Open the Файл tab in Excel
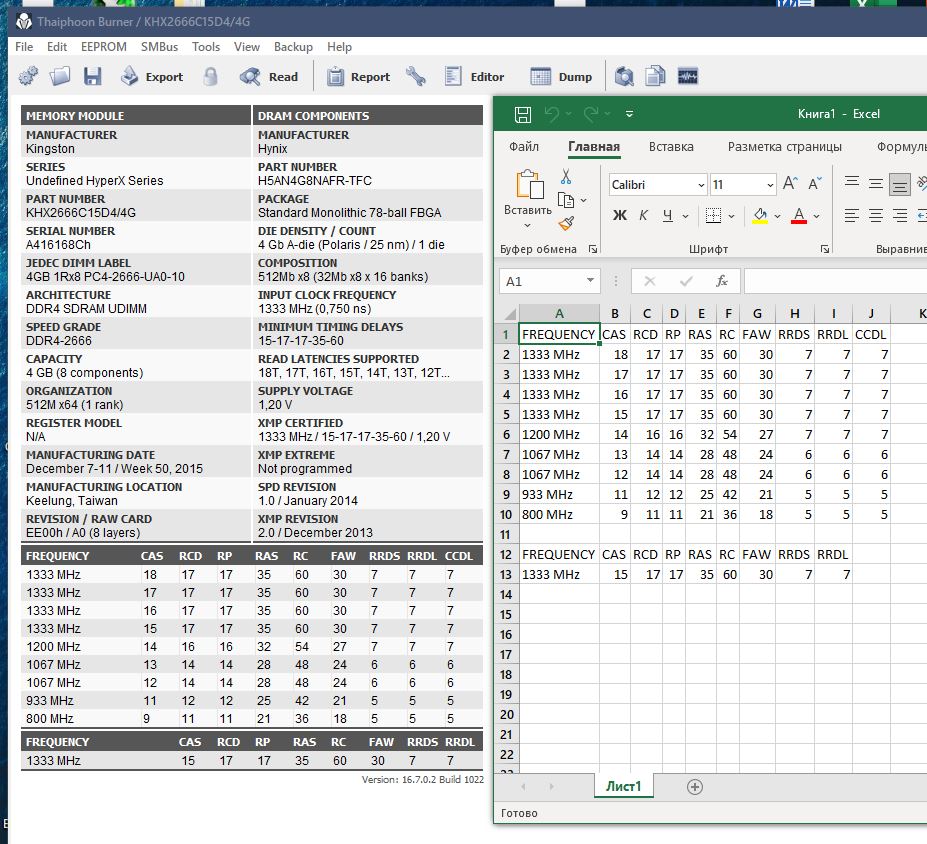The width and height of the screenshot is (927, 844). (x=524, y=147)
